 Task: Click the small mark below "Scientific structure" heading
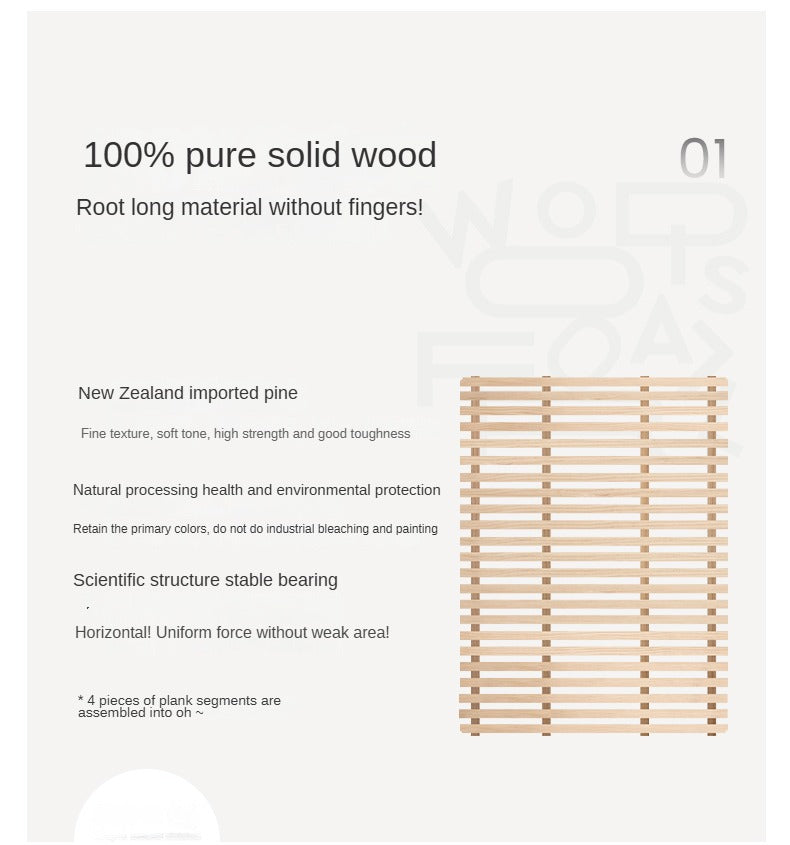tap(88, 608)
